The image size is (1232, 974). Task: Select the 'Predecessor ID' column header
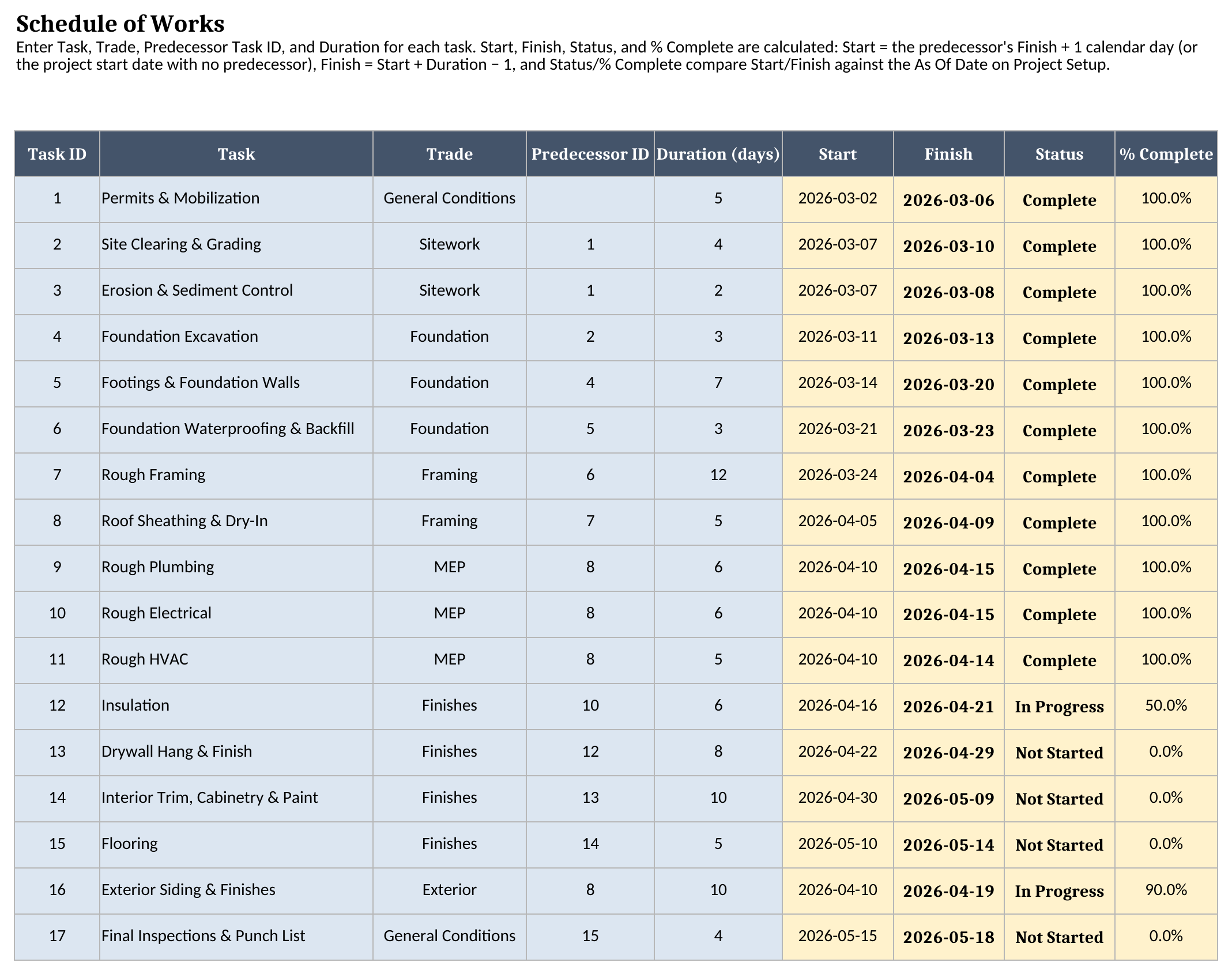pos(590,154)
